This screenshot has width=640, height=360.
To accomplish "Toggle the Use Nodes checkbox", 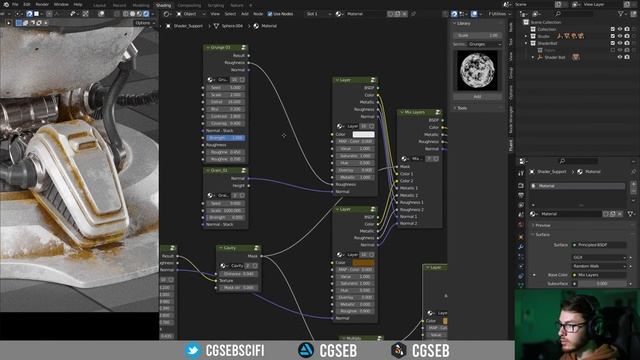I will (x=270, y=14).
